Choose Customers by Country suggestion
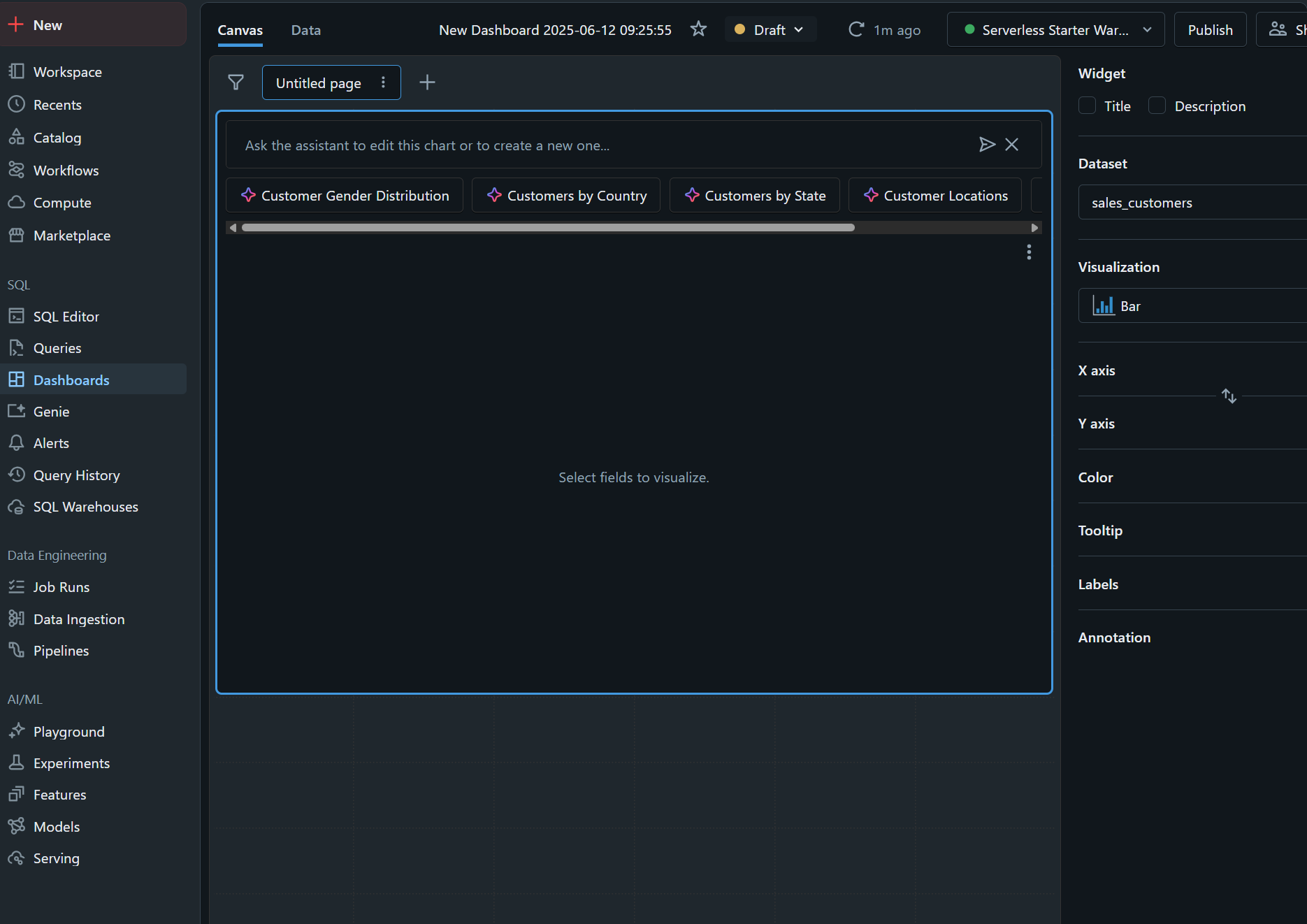Viewport: 1307px width, 924px height. coord(566,196)
